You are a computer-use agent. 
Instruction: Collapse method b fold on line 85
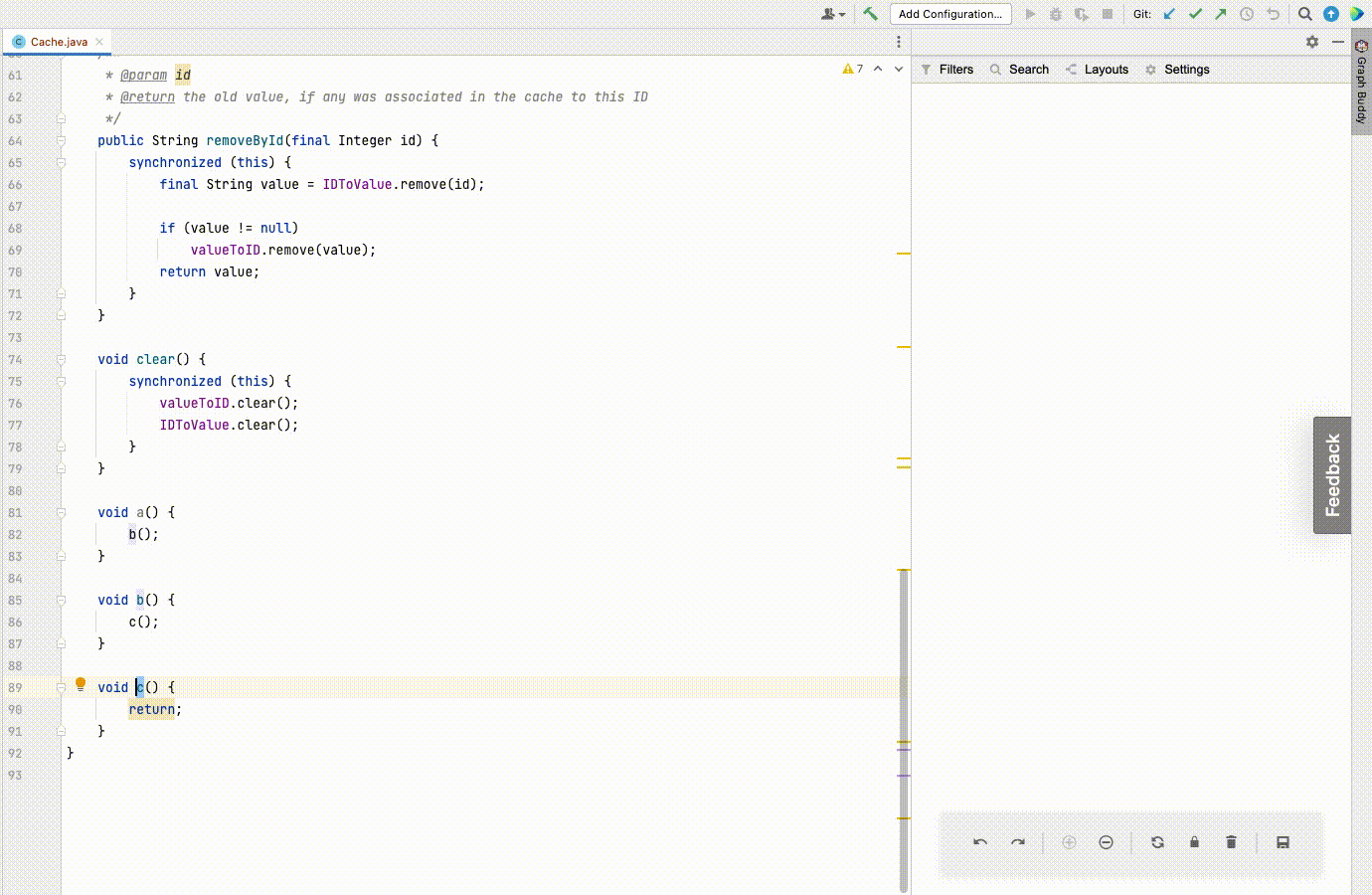tap(61, 600)
